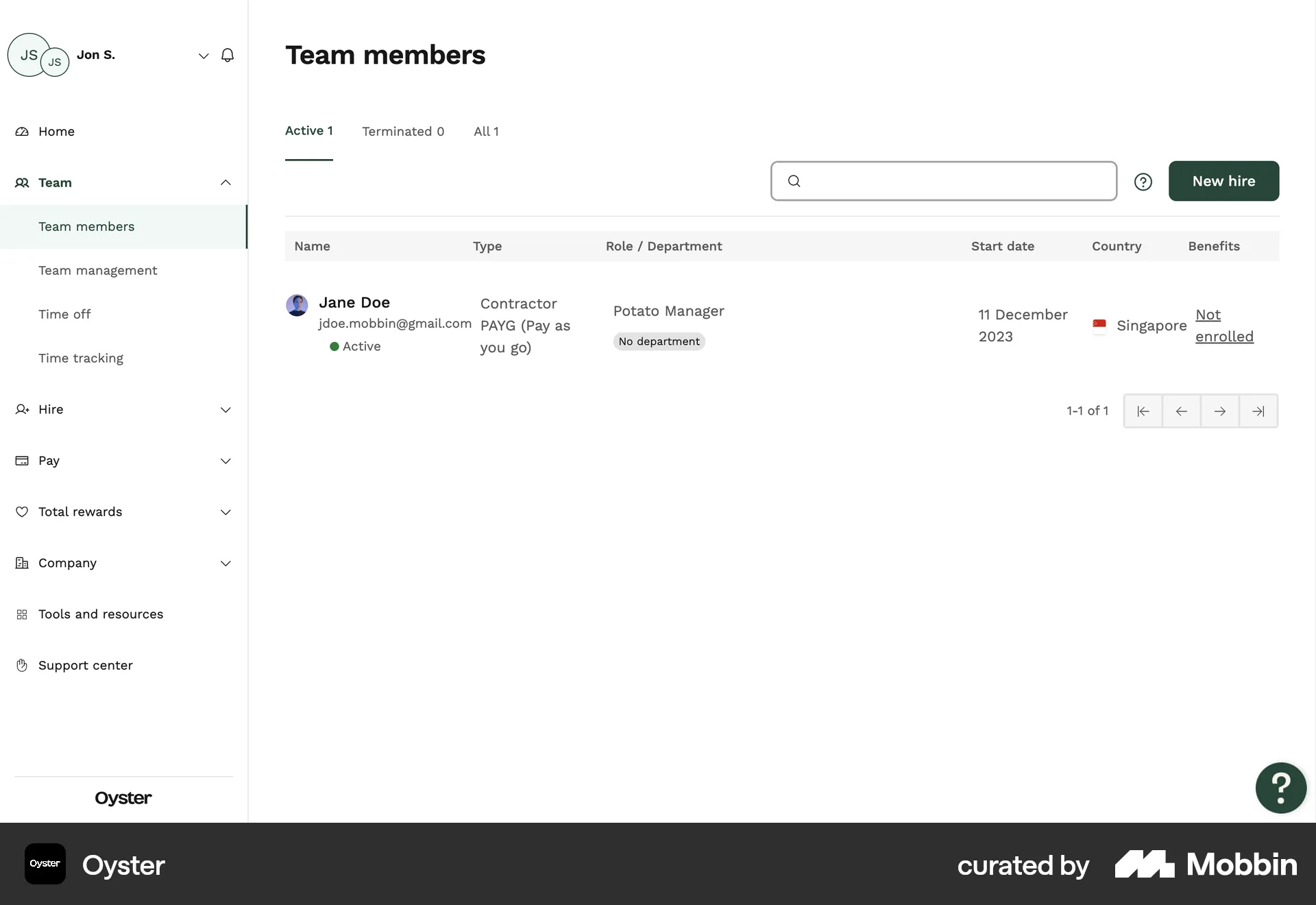Image resolution: width=1316 pixels, height=905 pixels.
Task: Open the Jon S. account dropdown
Action: coord(203,55)
